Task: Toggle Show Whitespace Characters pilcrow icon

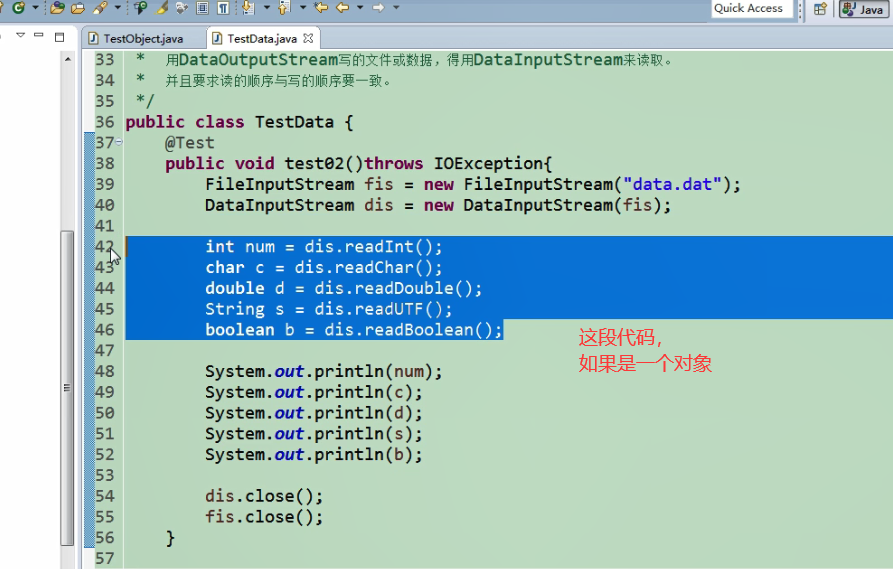Action: [x=223, y=8]
